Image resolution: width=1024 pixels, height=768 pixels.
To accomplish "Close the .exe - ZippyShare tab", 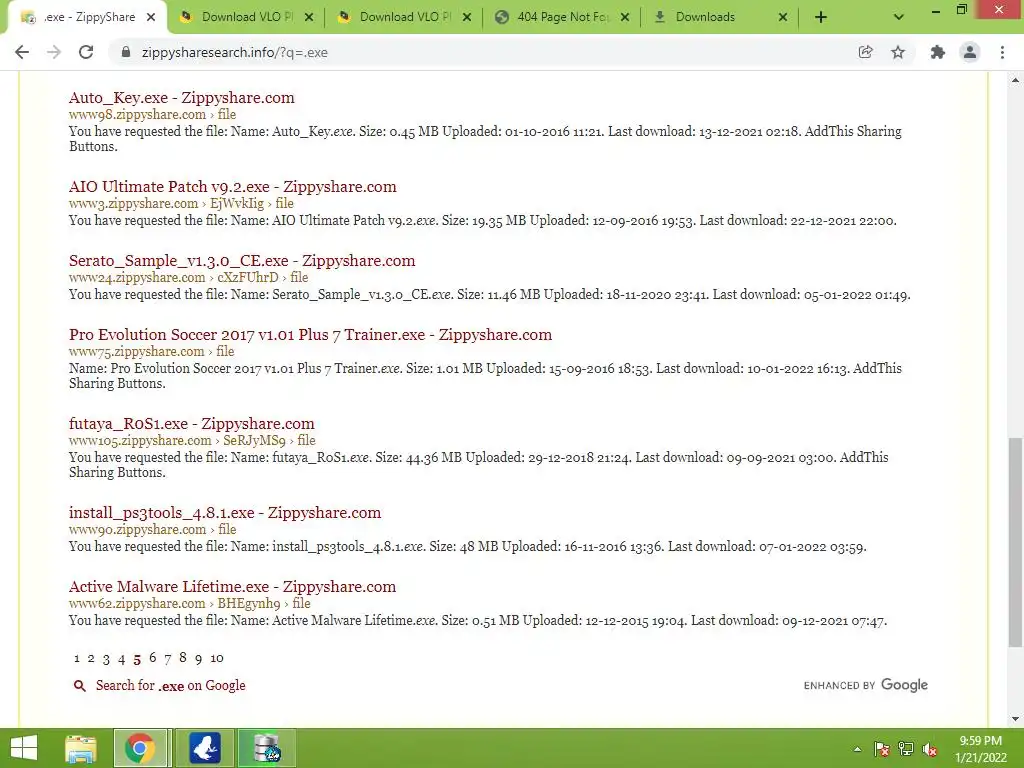I will tap(151, 18).
